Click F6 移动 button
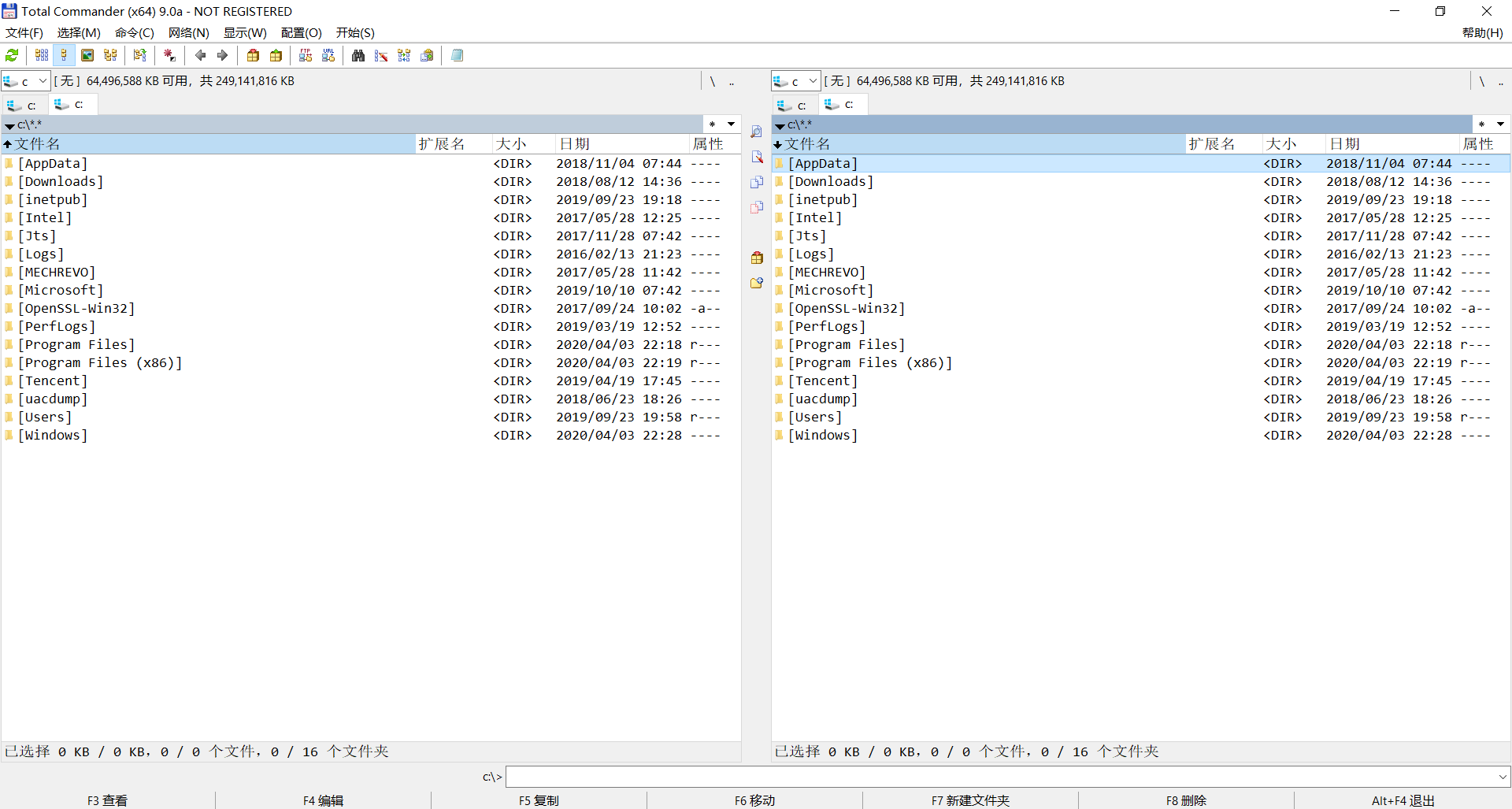 point(755,800)
